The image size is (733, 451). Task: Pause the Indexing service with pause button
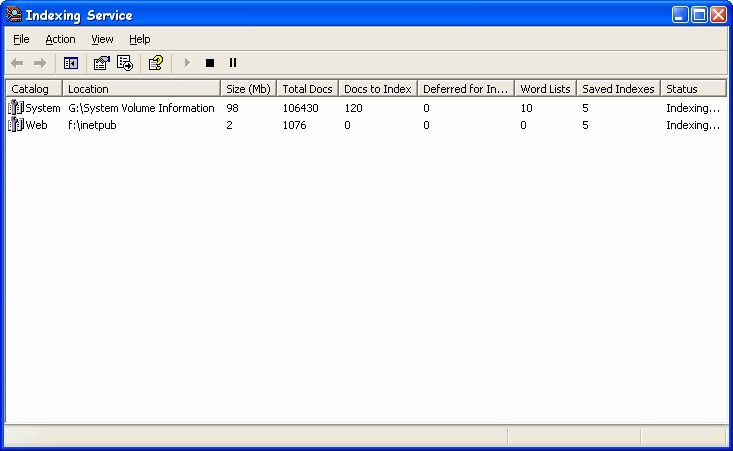(233, 63)
